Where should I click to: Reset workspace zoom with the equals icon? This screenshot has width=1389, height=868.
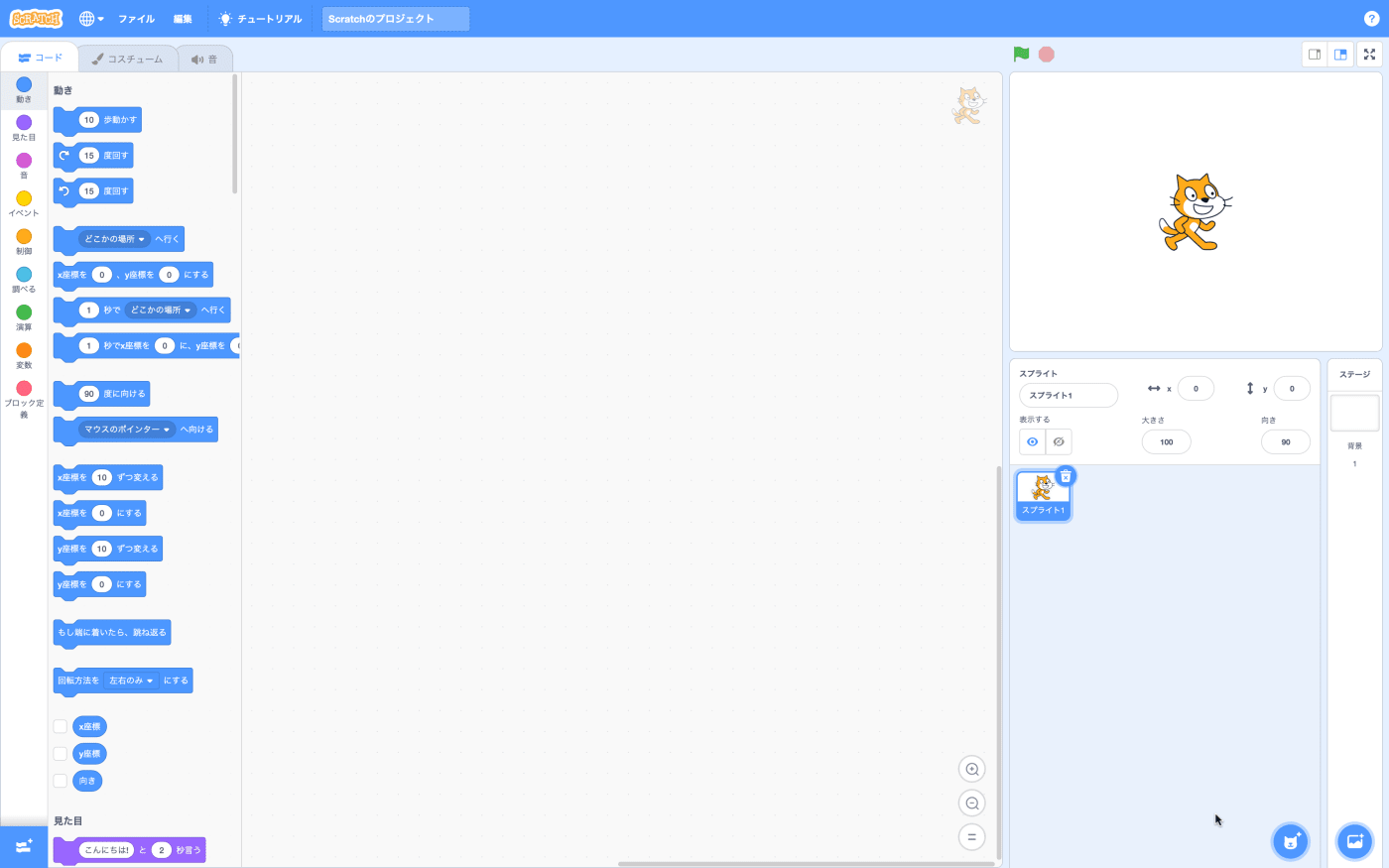point(972,837)
